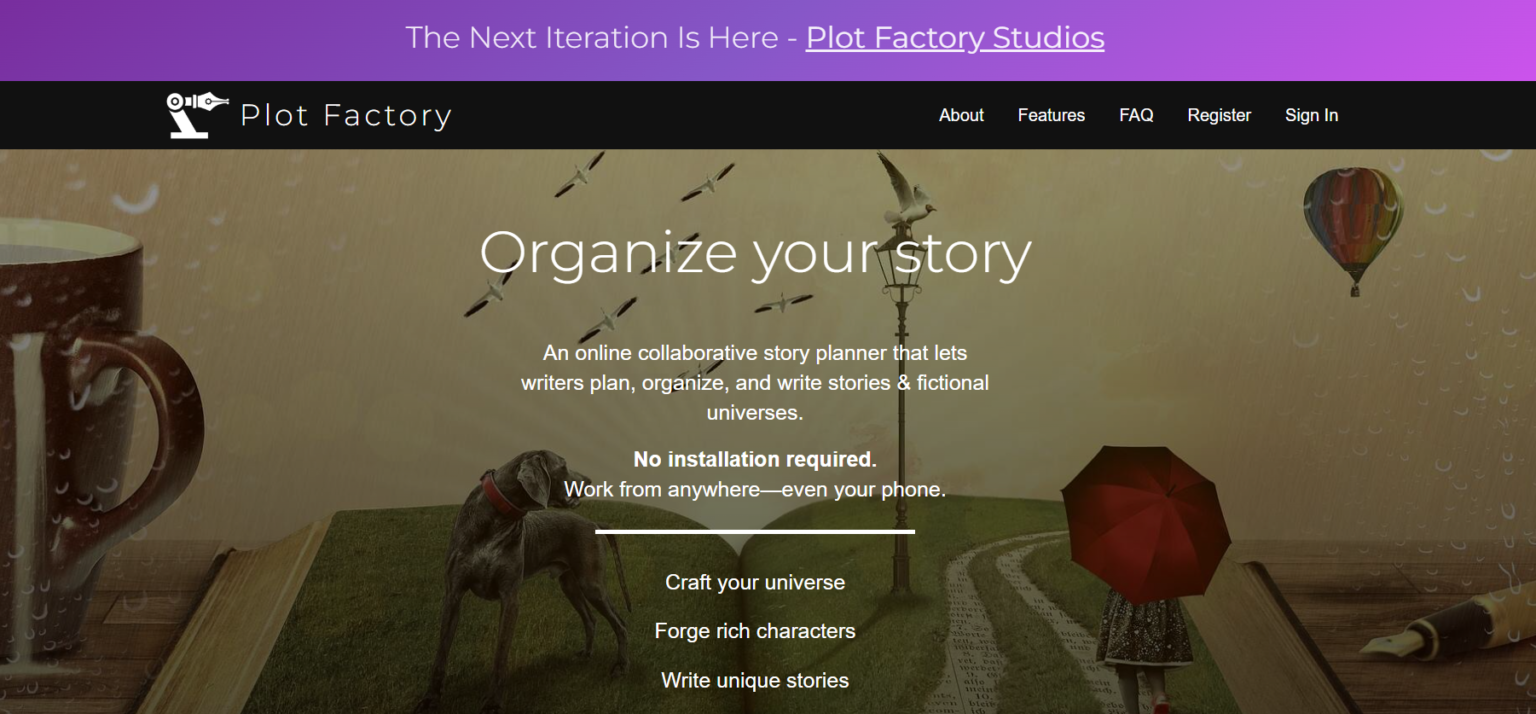This screenshot has height=714, width=1536.
Task: Open the Plot Factory Studios link
Action: click(x=954, y=37)
